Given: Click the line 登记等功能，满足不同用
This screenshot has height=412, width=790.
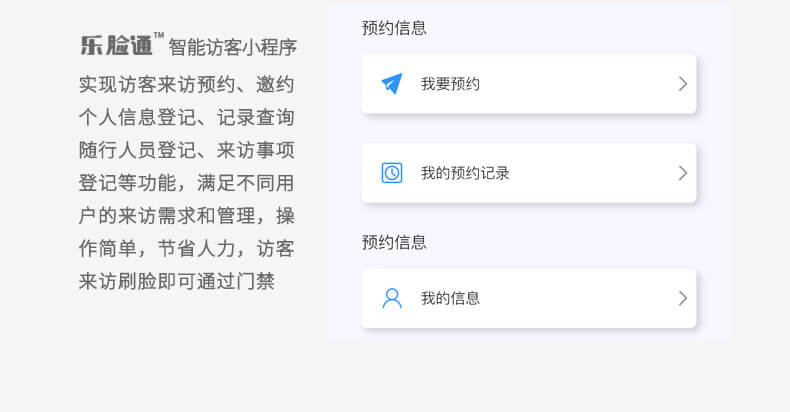Looking at the screenshot, I should pyautogui.click(x=187, y=183).
